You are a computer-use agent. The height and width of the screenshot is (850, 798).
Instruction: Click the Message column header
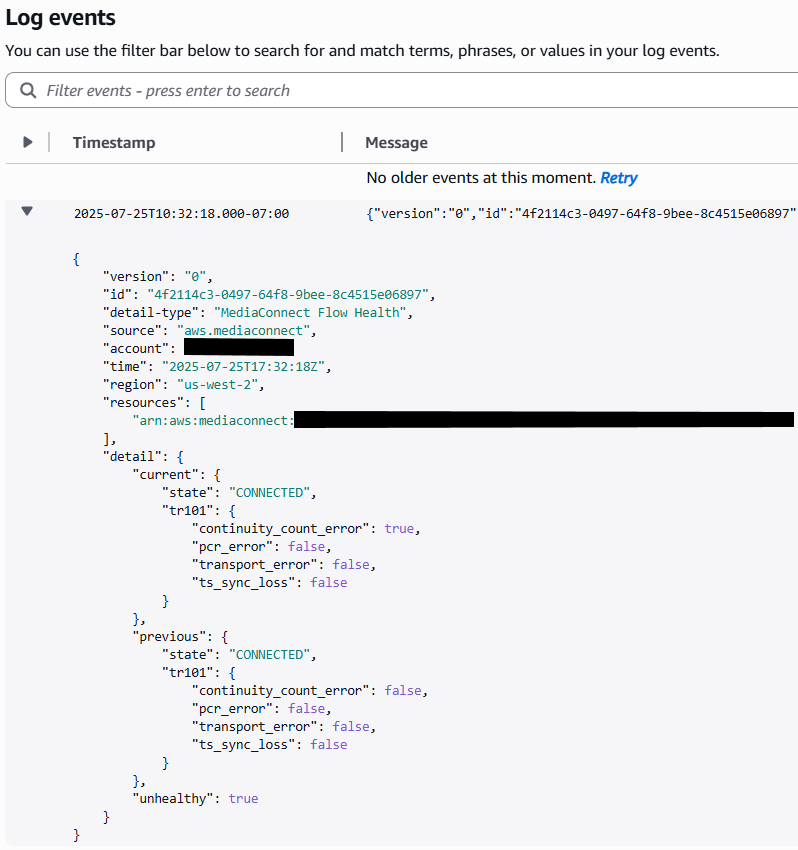coord(396,142)
